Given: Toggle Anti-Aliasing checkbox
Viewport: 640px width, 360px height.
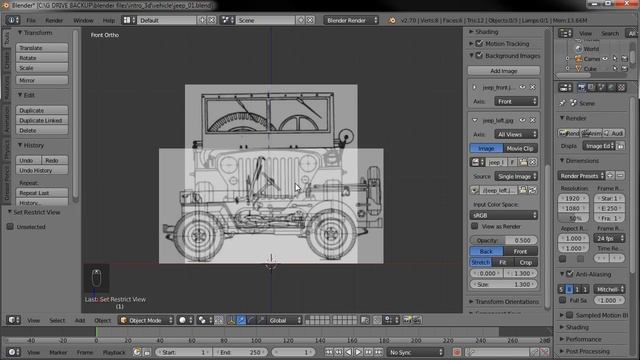Looking at the screenshot, I should [x=570, y=274].
